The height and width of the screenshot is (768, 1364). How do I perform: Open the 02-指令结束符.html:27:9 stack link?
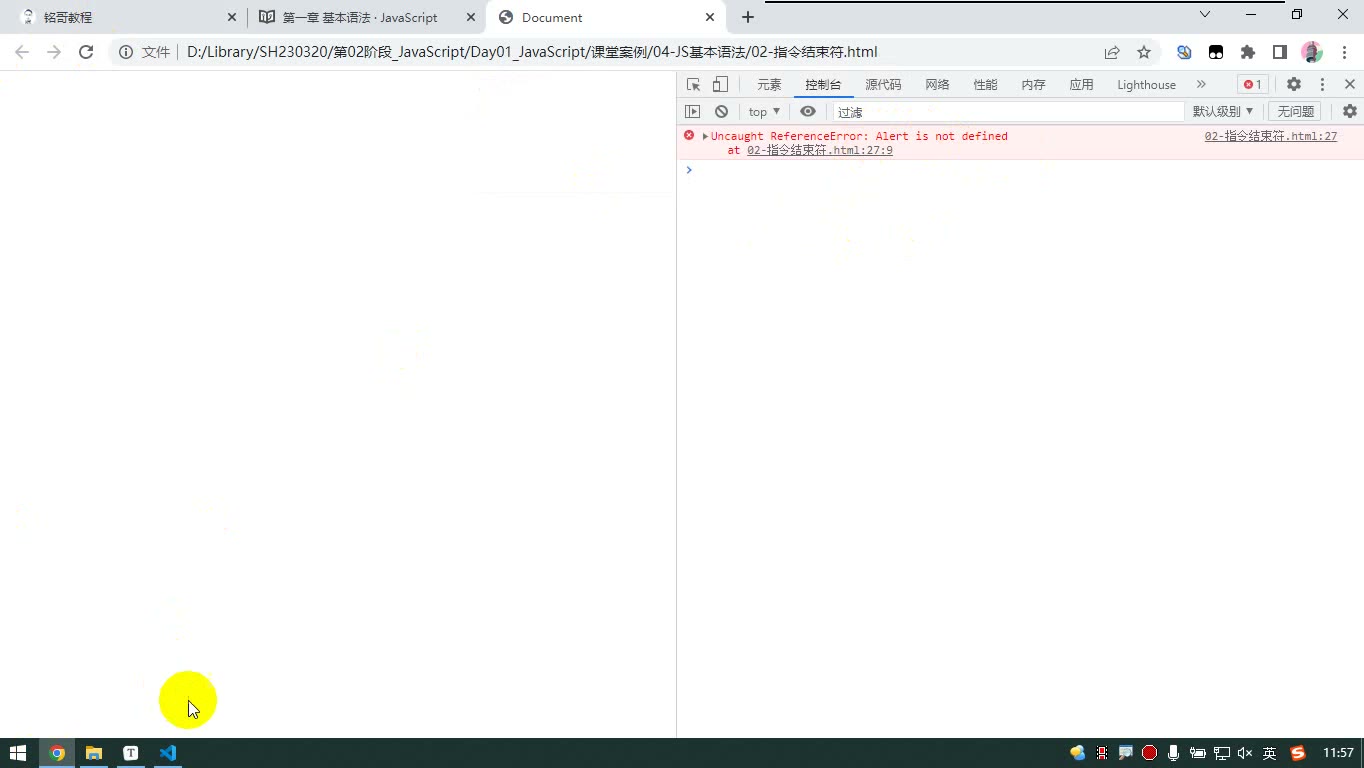(x=820, y=151)
